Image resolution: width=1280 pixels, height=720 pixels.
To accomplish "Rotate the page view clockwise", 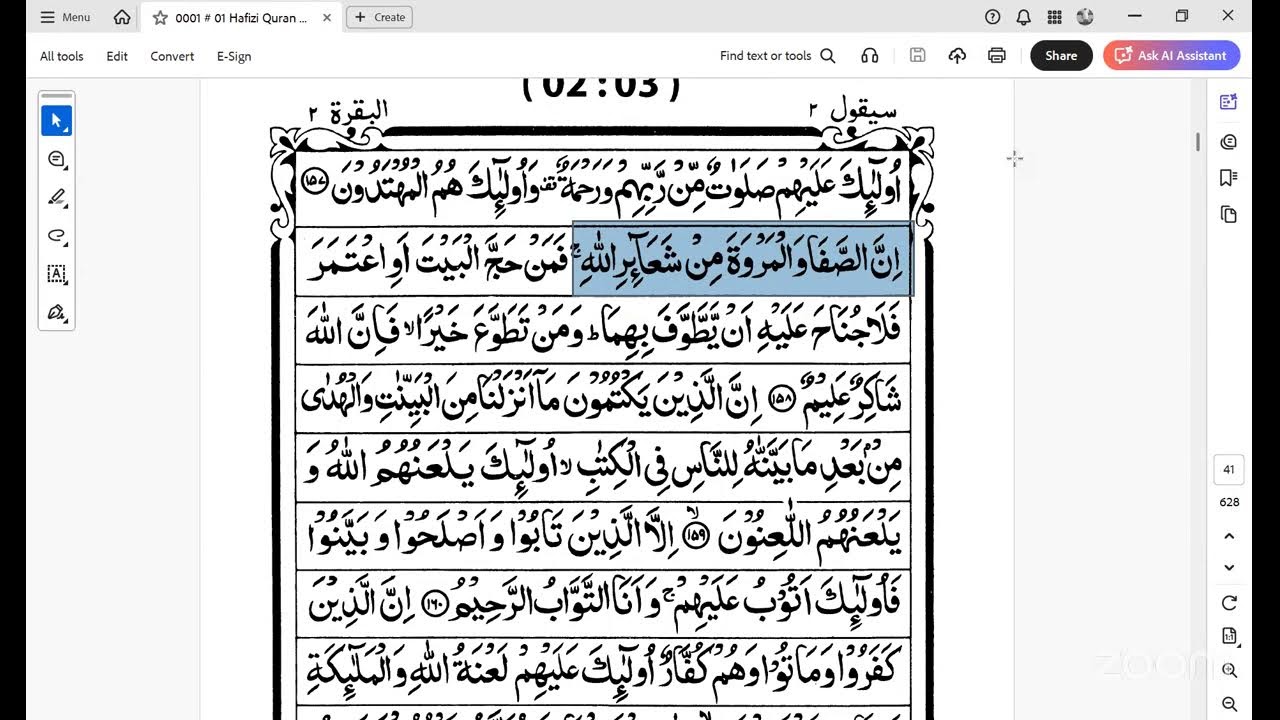I will [x=1229, y=603].
